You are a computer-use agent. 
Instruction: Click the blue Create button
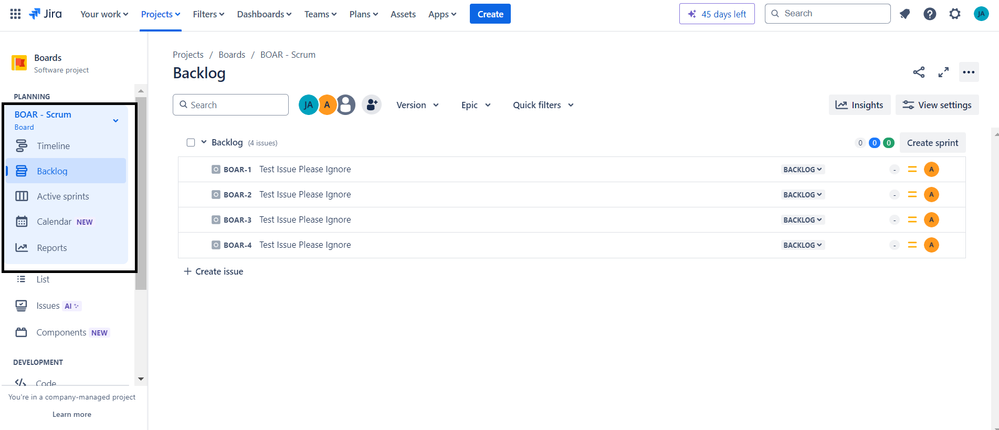[x=490, y=14]
